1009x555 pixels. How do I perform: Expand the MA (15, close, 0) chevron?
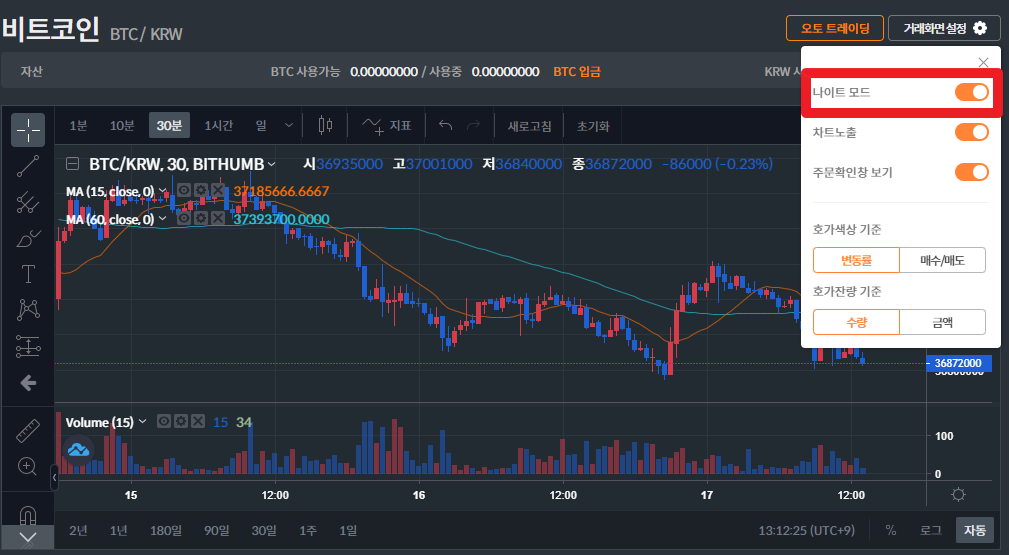[x=163, y=191]
